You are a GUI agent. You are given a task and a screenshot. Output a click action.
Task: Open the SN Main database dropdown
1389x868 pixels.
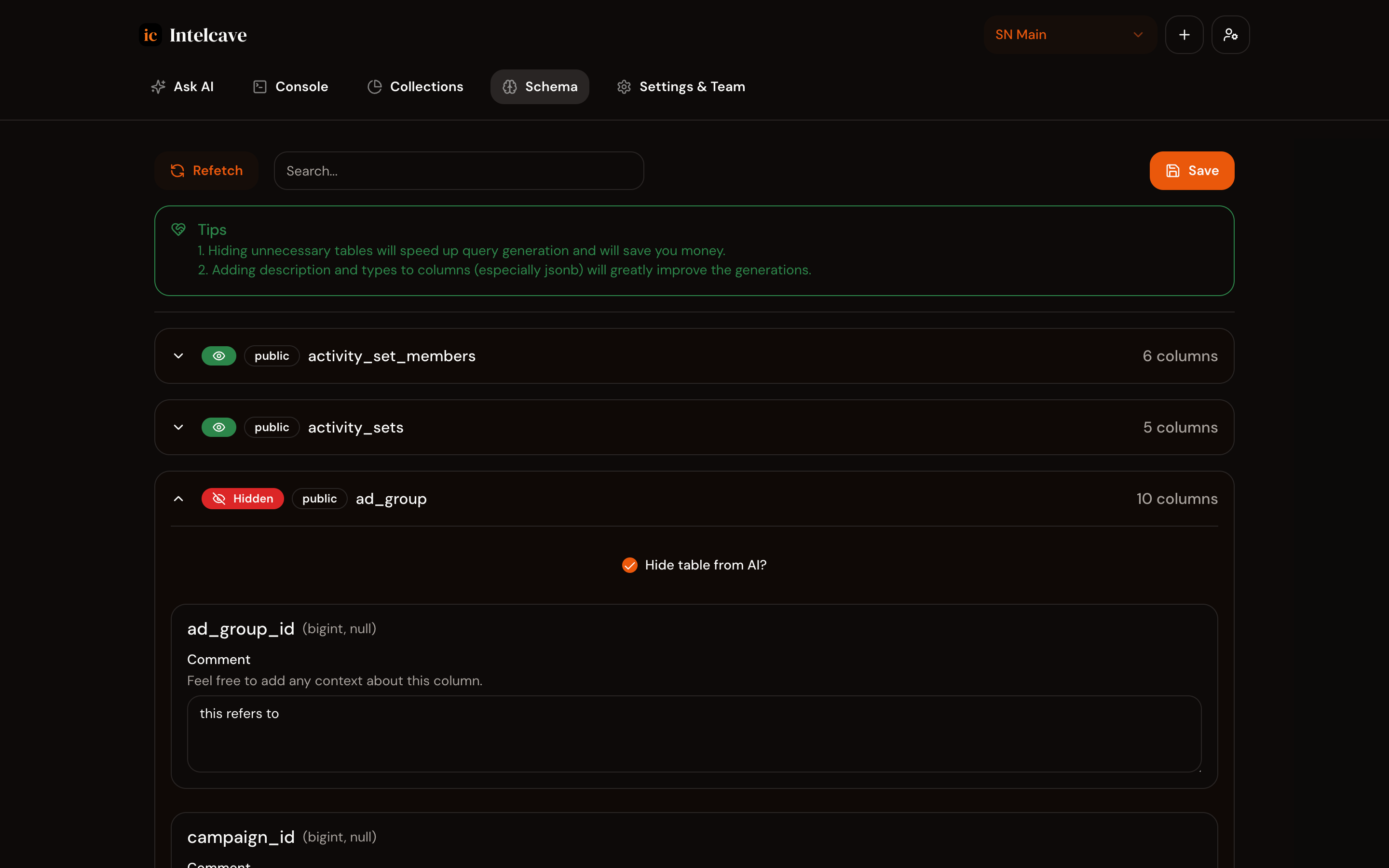(x=1069, y=35)
